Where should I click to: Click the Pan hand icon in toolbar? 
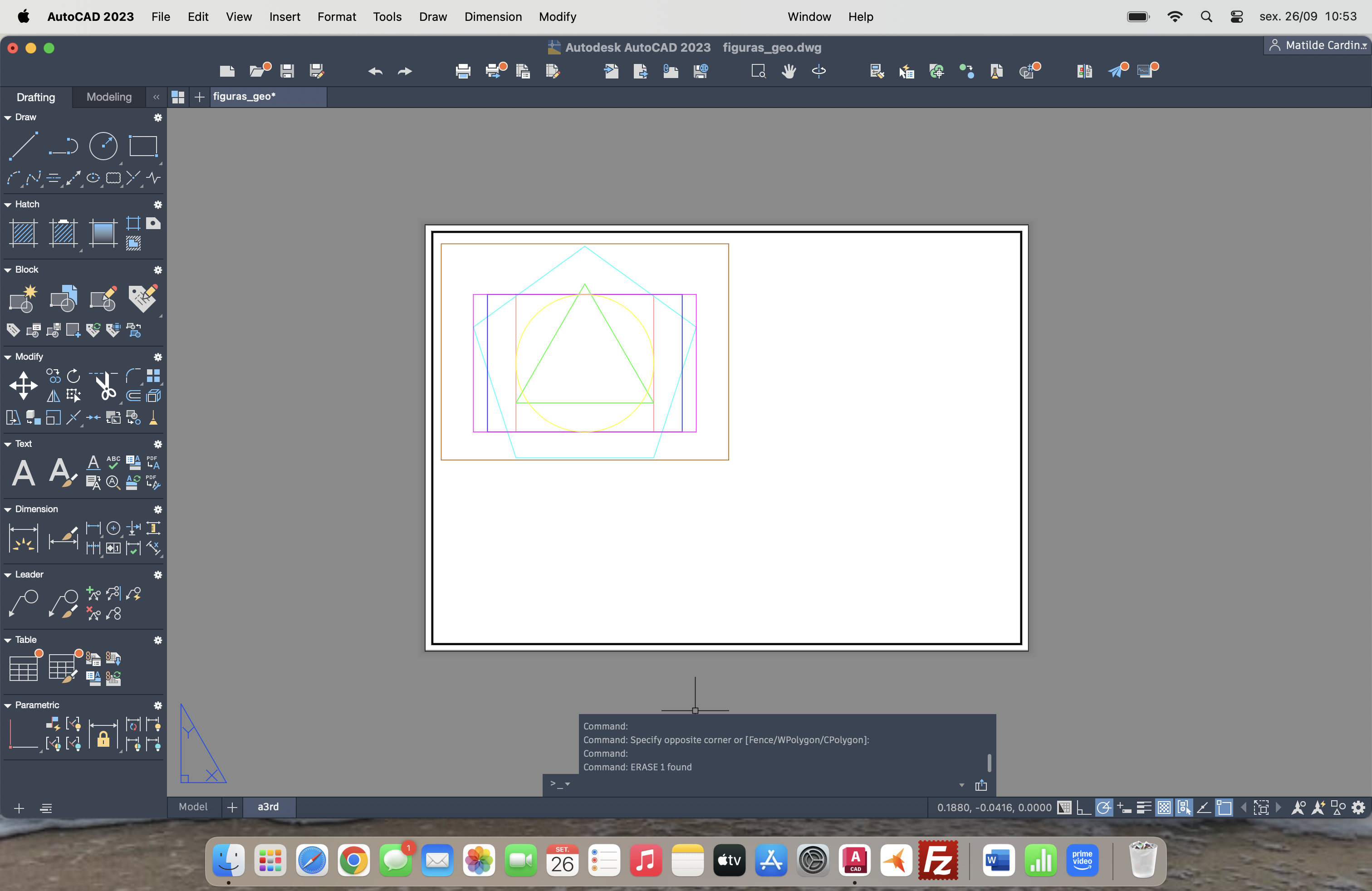coord(789,71)
